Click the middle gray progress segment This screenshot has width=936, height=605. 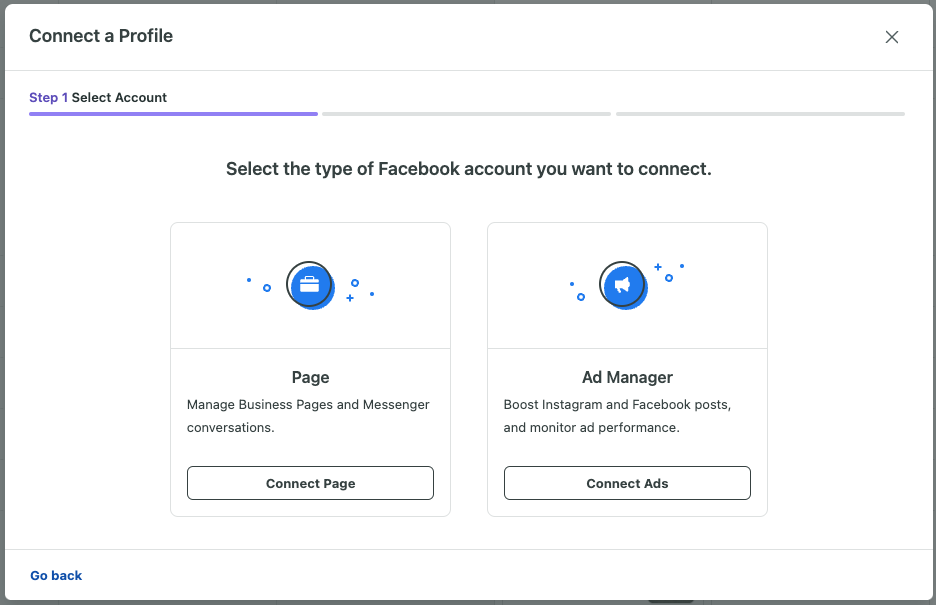[466, 114]
